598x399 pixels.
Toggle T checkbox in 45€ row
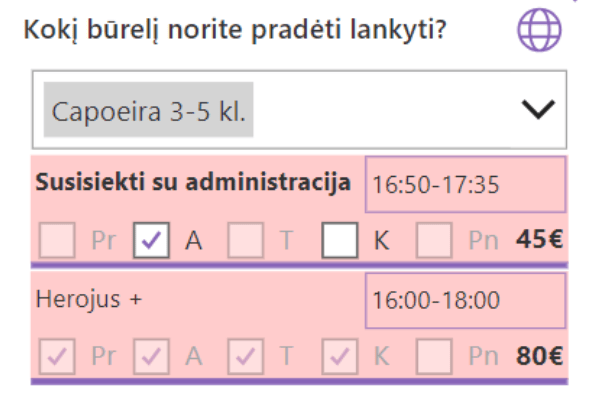pos(246,240)
